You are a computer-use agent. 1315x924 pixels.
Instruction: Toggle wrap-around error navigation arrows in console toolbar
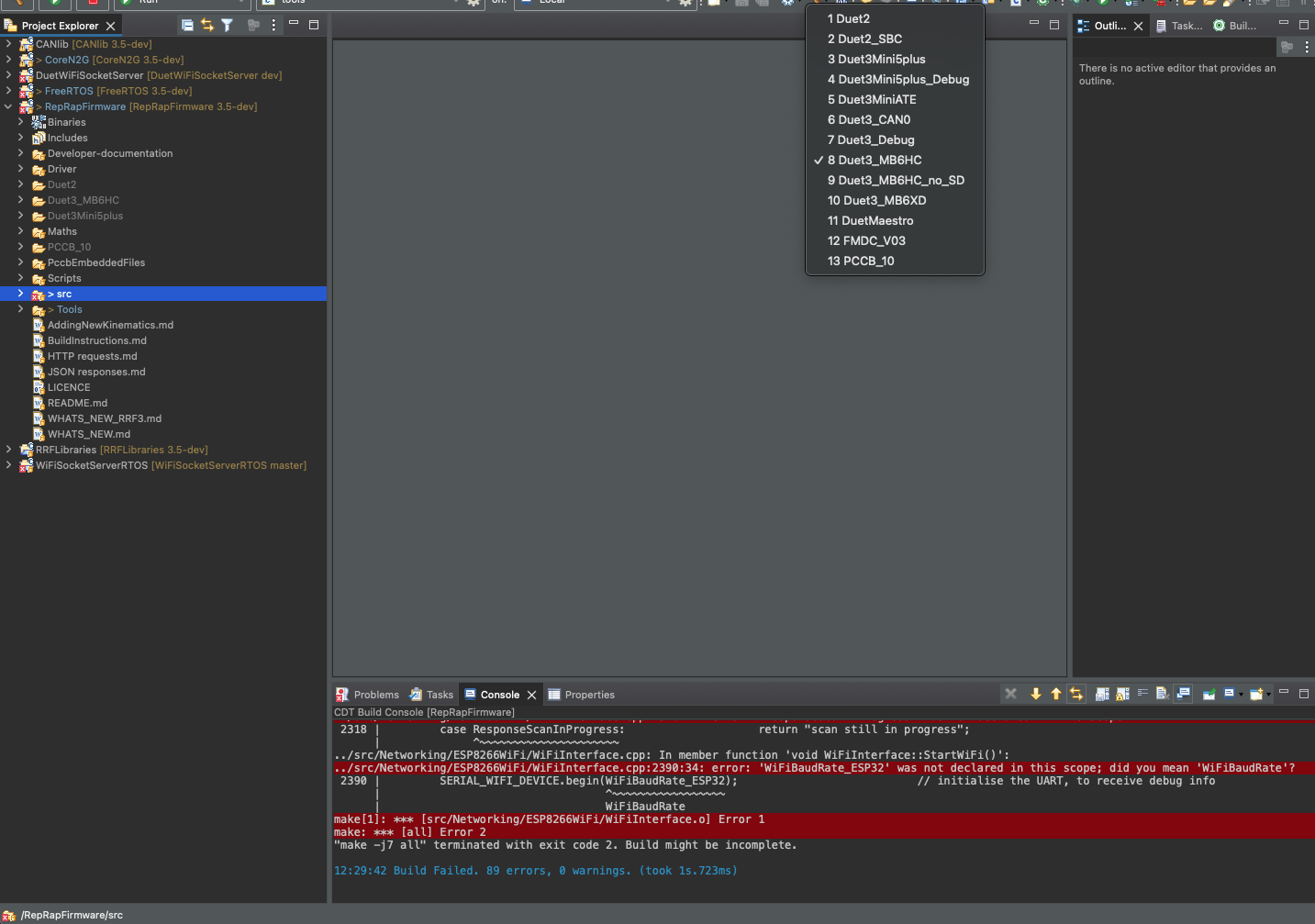[1076, 694]
